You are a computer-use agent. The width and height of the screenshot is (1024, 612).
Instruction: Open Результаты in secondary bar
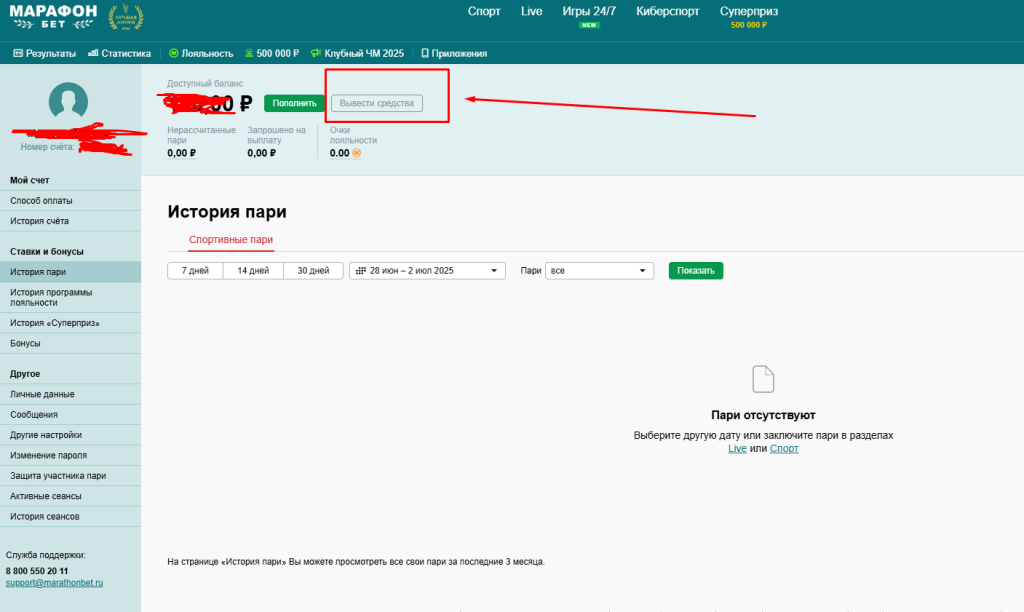(x=44, y=54)
